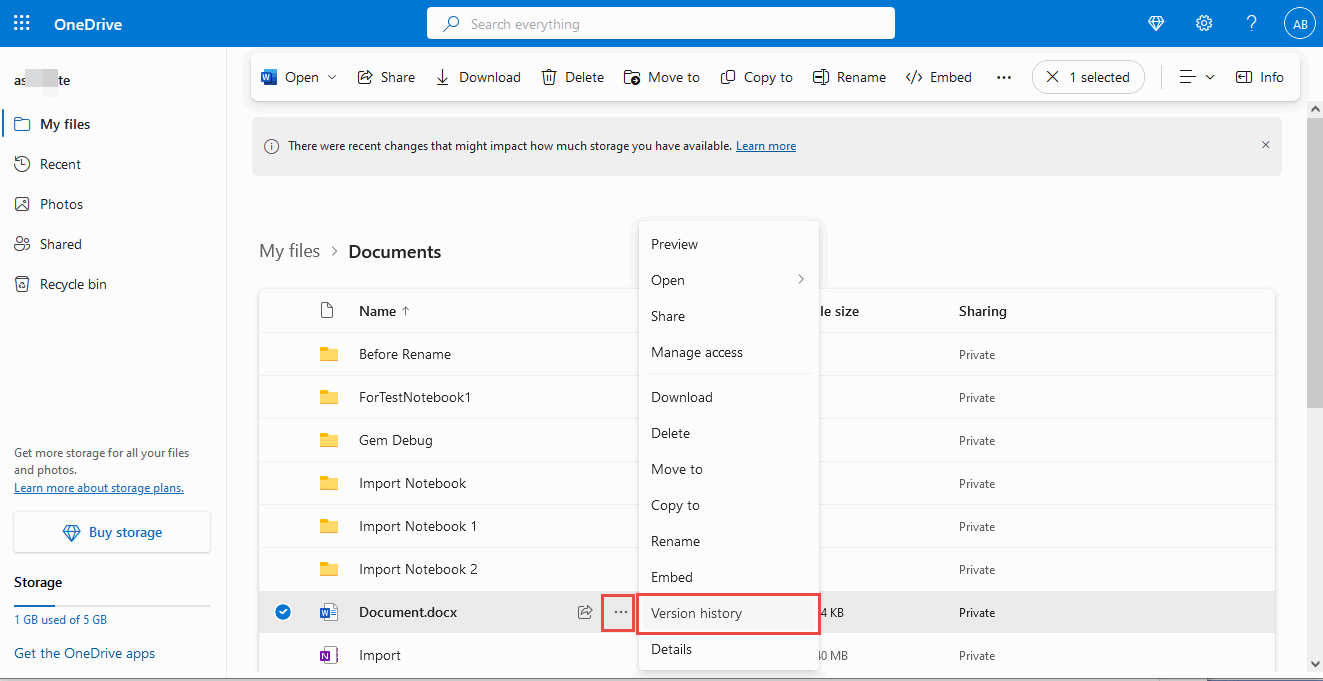Click the storage usage bar showing 1 GB used
Image resolution: width=1323 pixels, height=681 pixels.
[x=111, y=604]
